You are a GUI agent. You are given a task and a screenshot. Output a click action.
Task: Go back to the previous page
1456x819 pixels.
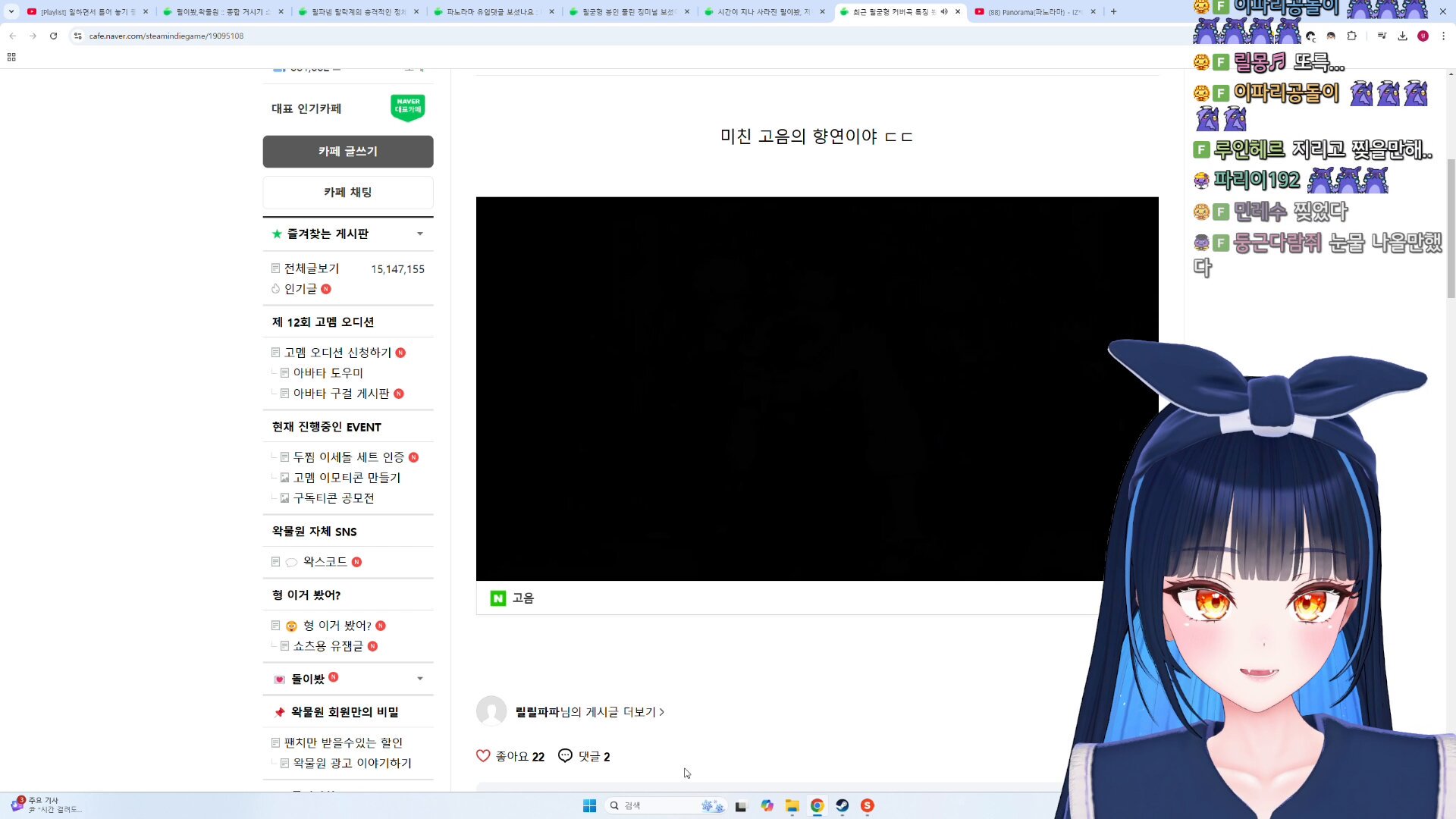point(13,36)
